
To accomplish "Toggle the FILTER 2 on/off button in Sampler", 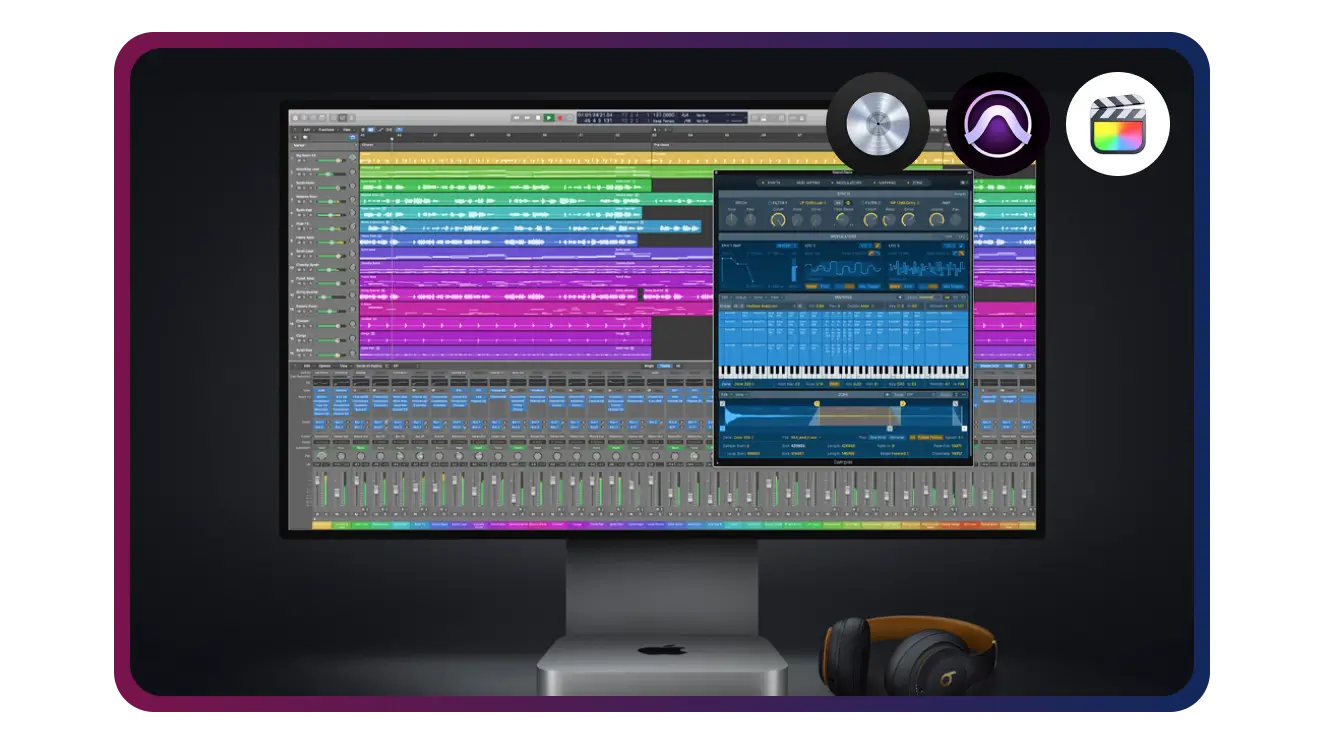I will click(x=863, y=203).
